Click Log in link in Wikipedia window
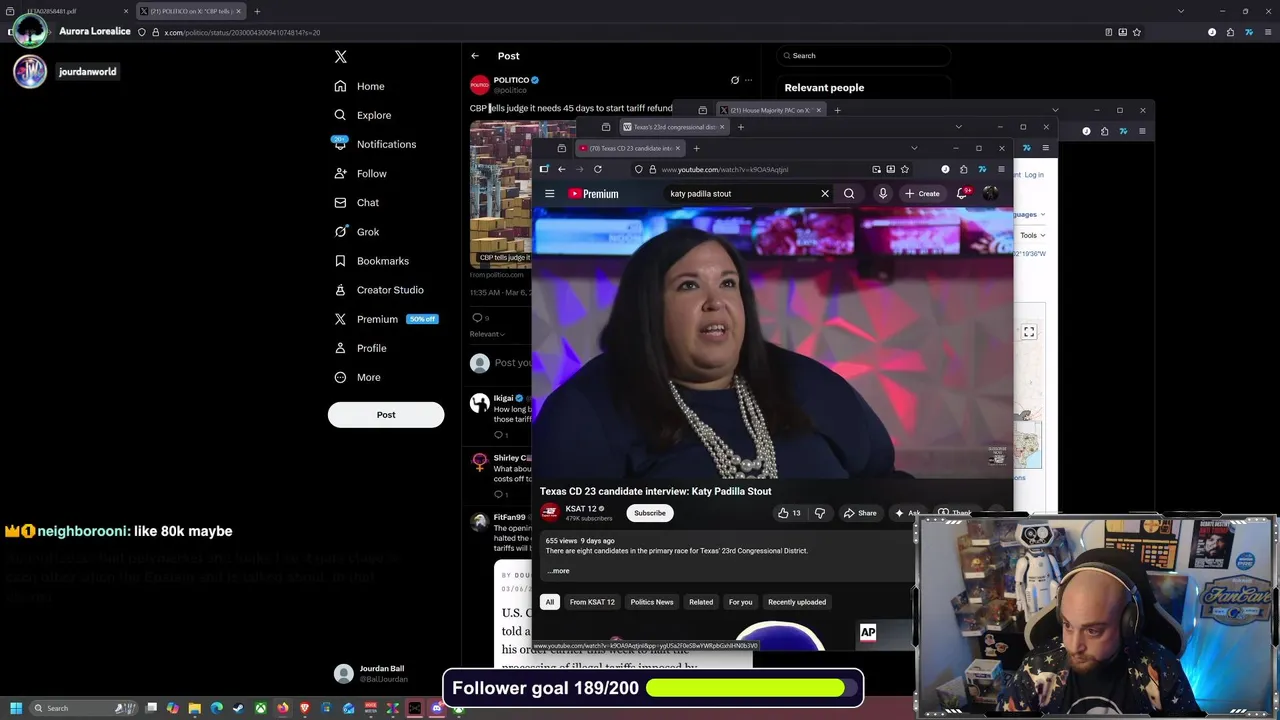This screenshot has width=1280, height=720. point(1033,175)
